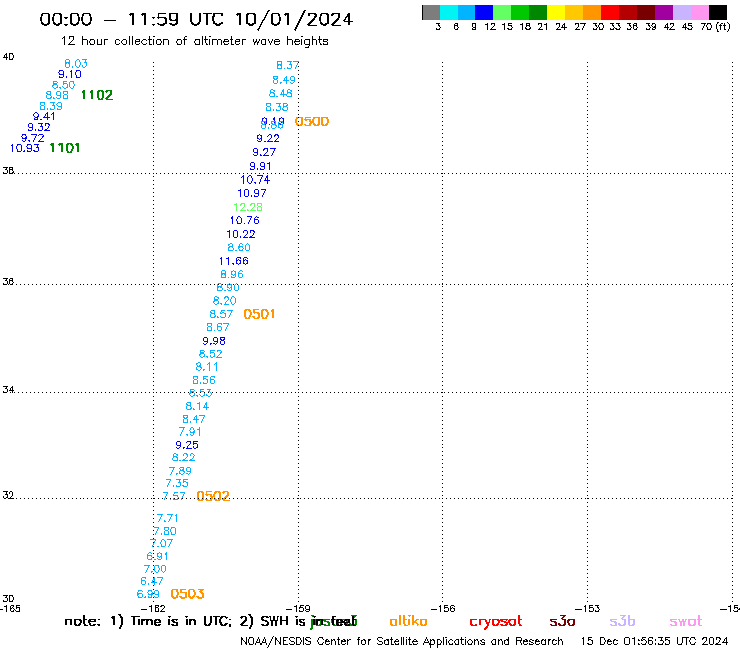Viewport: 740px width, 650px height.
Task: Click the 7.91 wave height value
Action: coord(190,432)
